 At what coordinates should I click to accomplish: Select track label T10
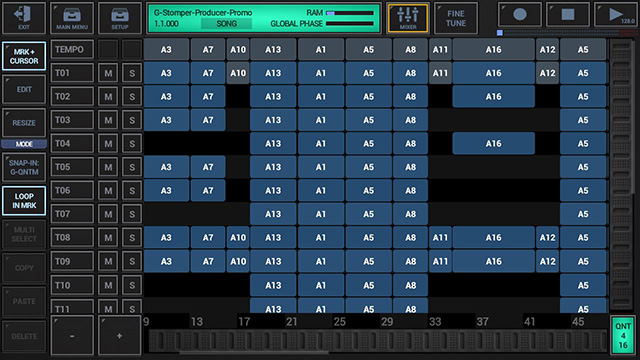(x=72, y=285)
